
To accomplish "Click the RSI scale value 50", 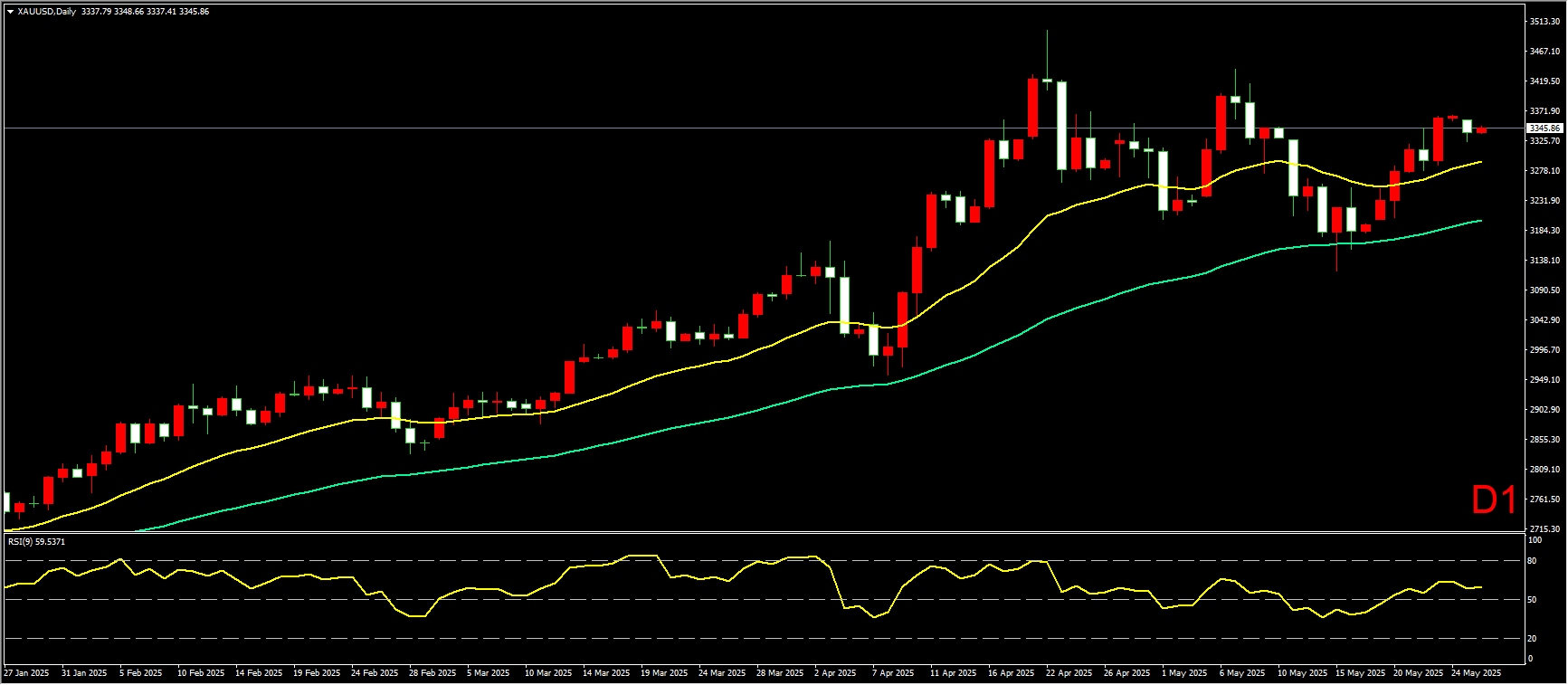I will tap(1532, 600).
